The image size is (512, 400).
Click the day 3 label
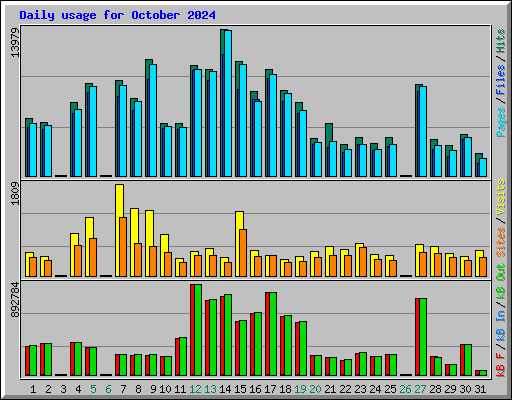63,389
